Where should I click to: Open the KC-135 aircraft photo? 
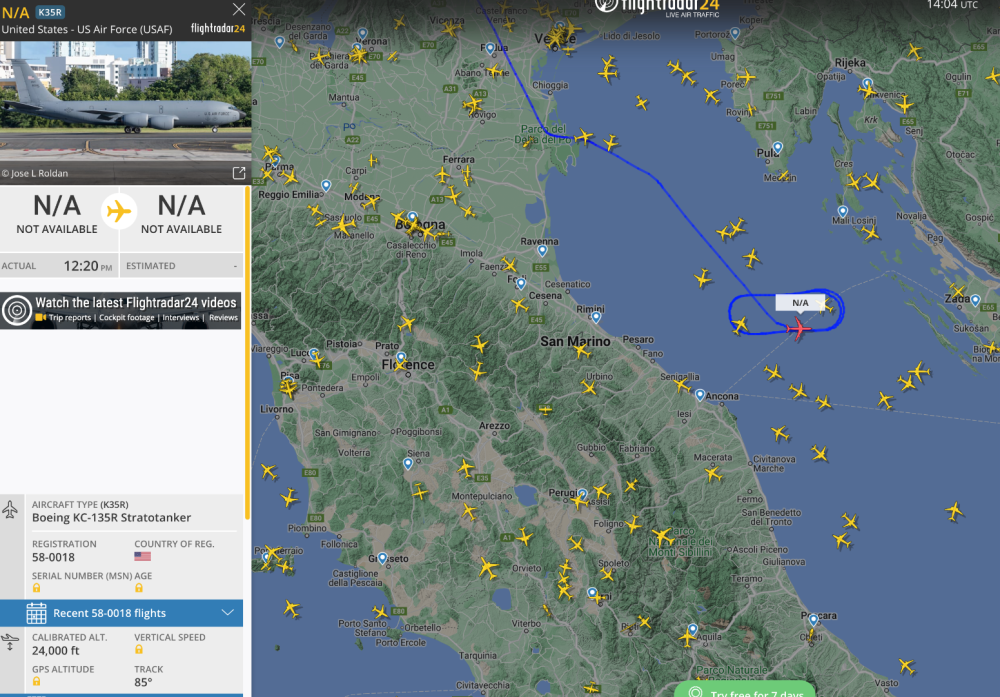124,100
